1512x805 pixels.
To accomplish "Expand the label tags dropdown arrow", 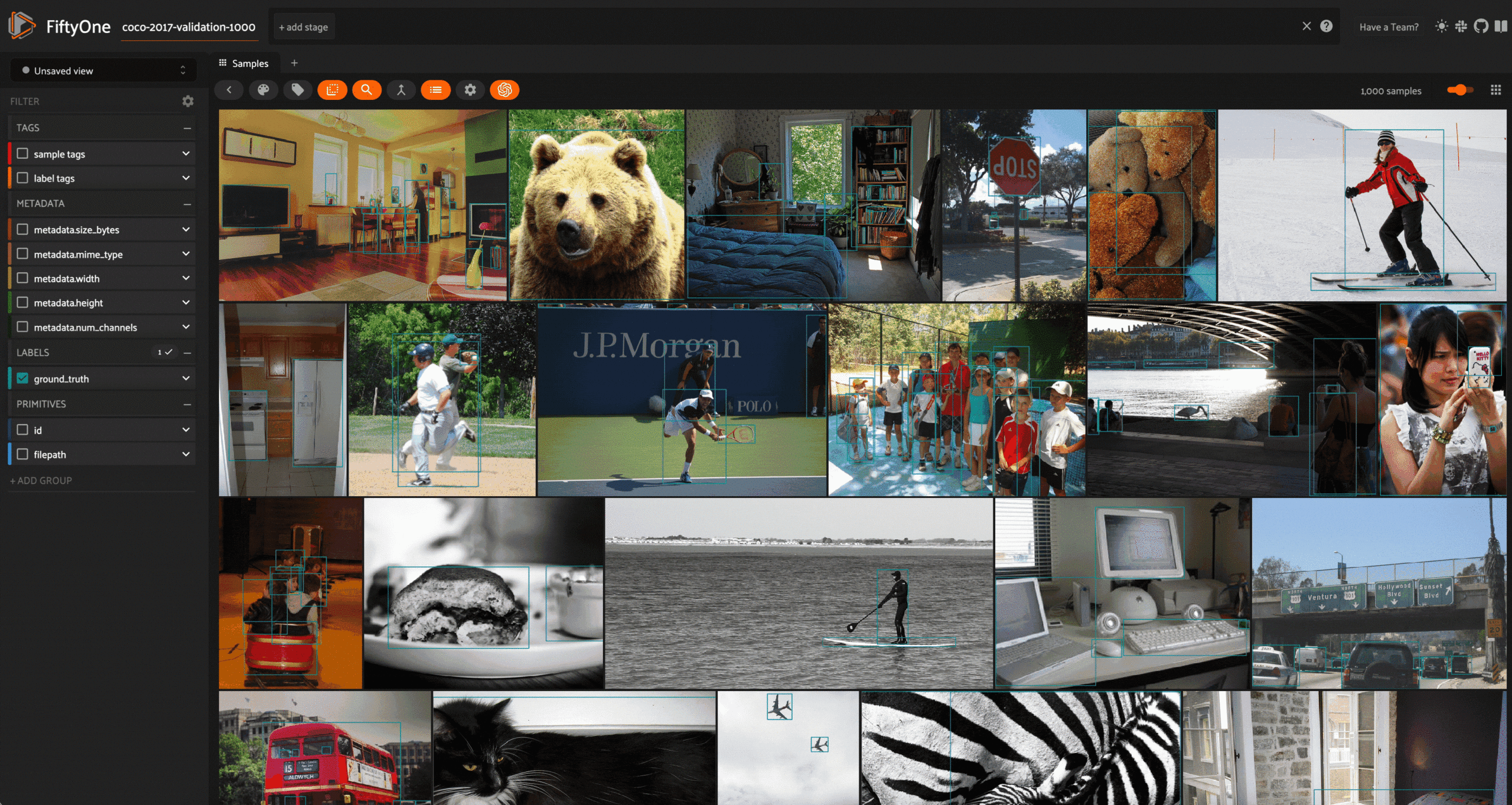I will (x=186, y=178).
